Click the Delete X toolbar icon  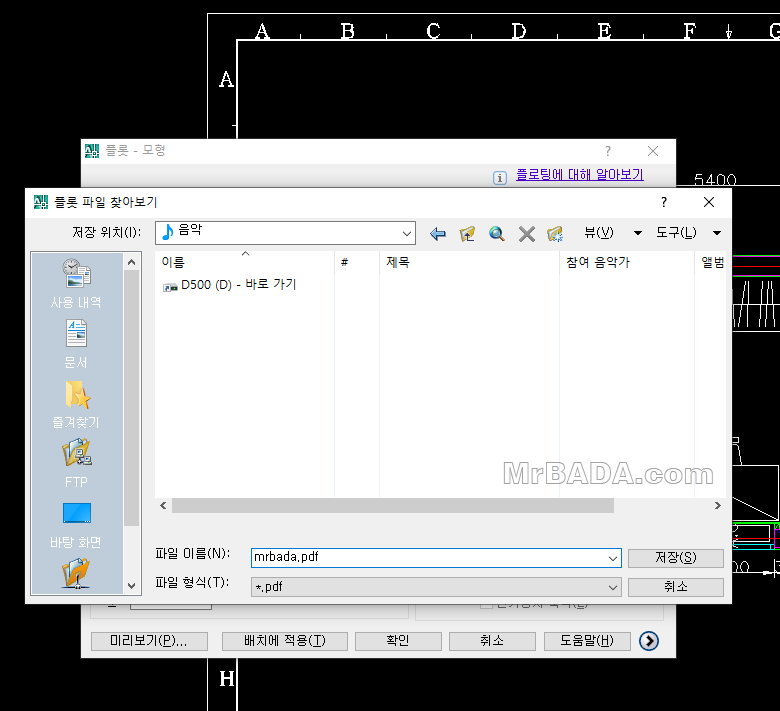click(x=526, y=233)
